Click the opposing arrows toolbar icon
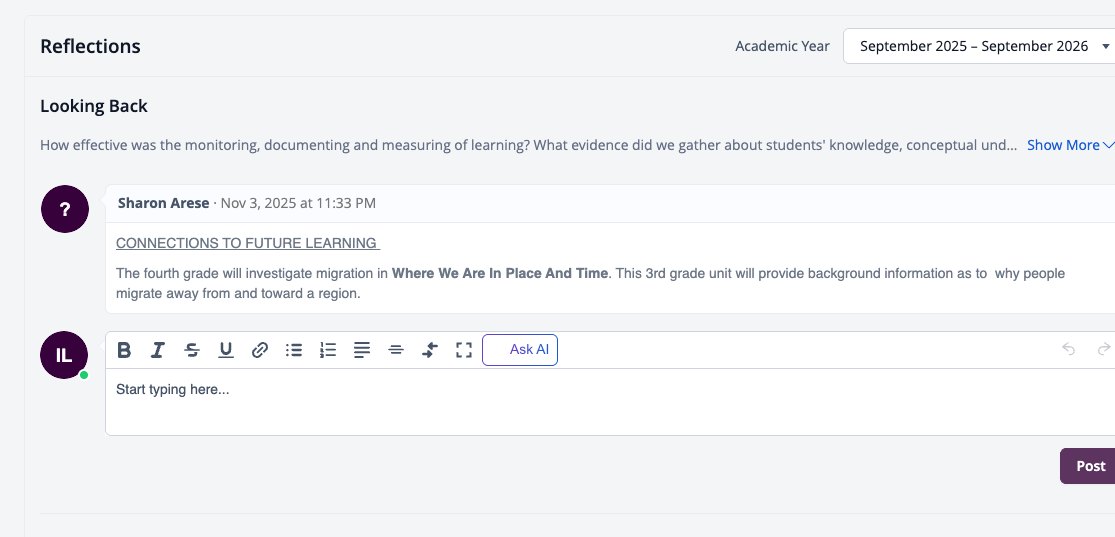This screenshot has height=537, width=1115. [430, 350]
